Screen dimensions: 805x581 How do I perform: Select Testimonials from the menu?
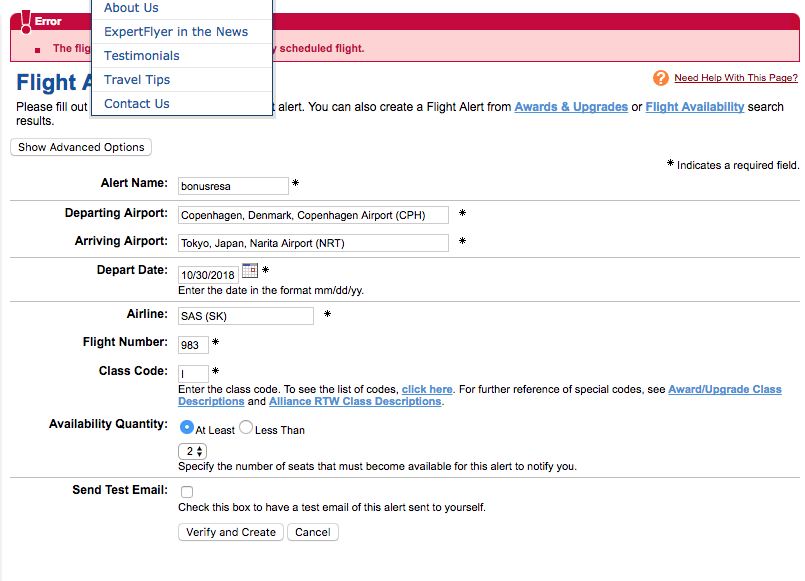click(142, 56)
